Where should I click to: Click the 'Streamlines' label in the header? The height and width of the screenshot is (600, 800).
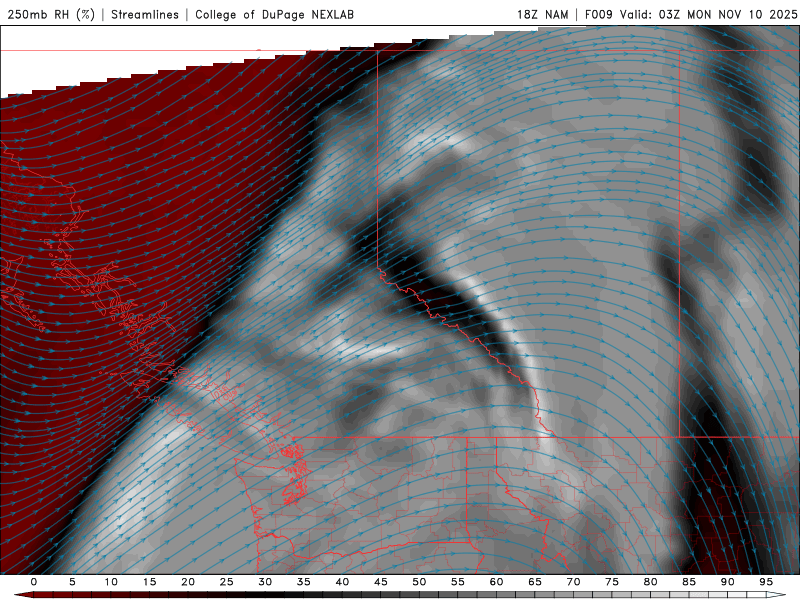click(145, 14)
